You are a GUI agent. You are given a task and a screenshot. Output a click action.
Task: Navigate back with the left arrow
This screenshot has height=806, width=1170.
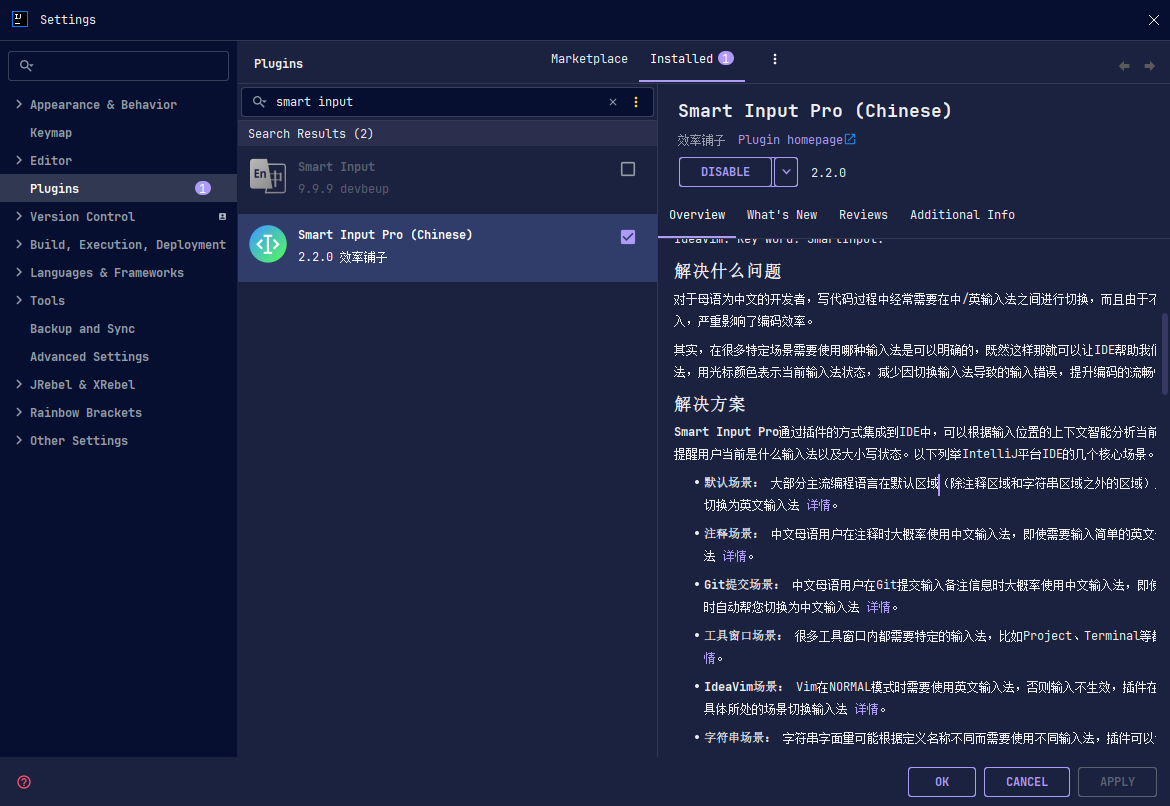point(1124,66)
